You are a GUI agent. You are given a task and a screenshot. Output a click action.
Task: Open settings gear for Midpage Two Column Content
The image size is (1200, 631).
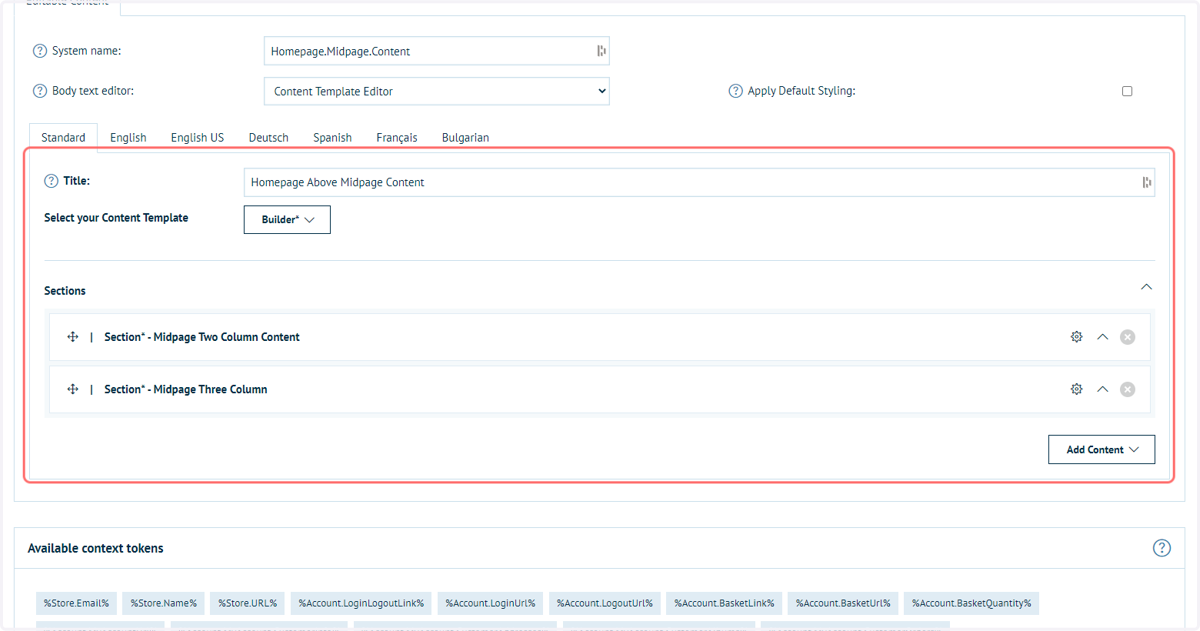(1076, 337)
